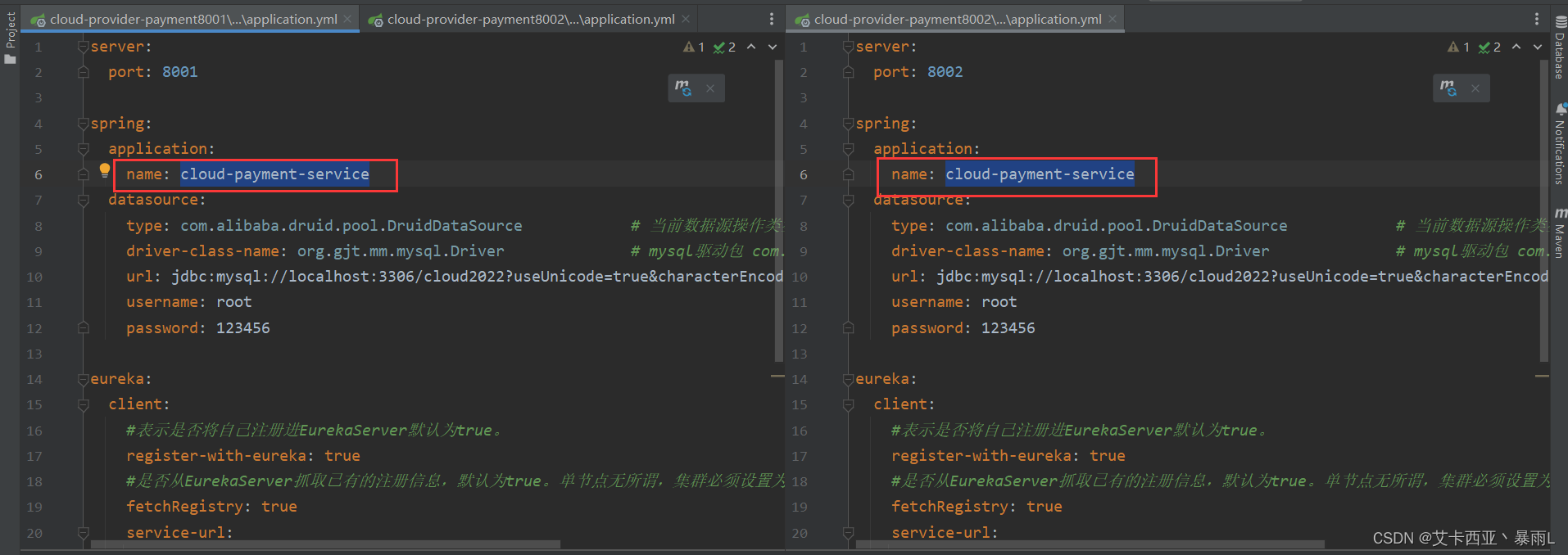Click cloud-payment-service name in port 8001 file
The image size is (1568, 555).
274,174
